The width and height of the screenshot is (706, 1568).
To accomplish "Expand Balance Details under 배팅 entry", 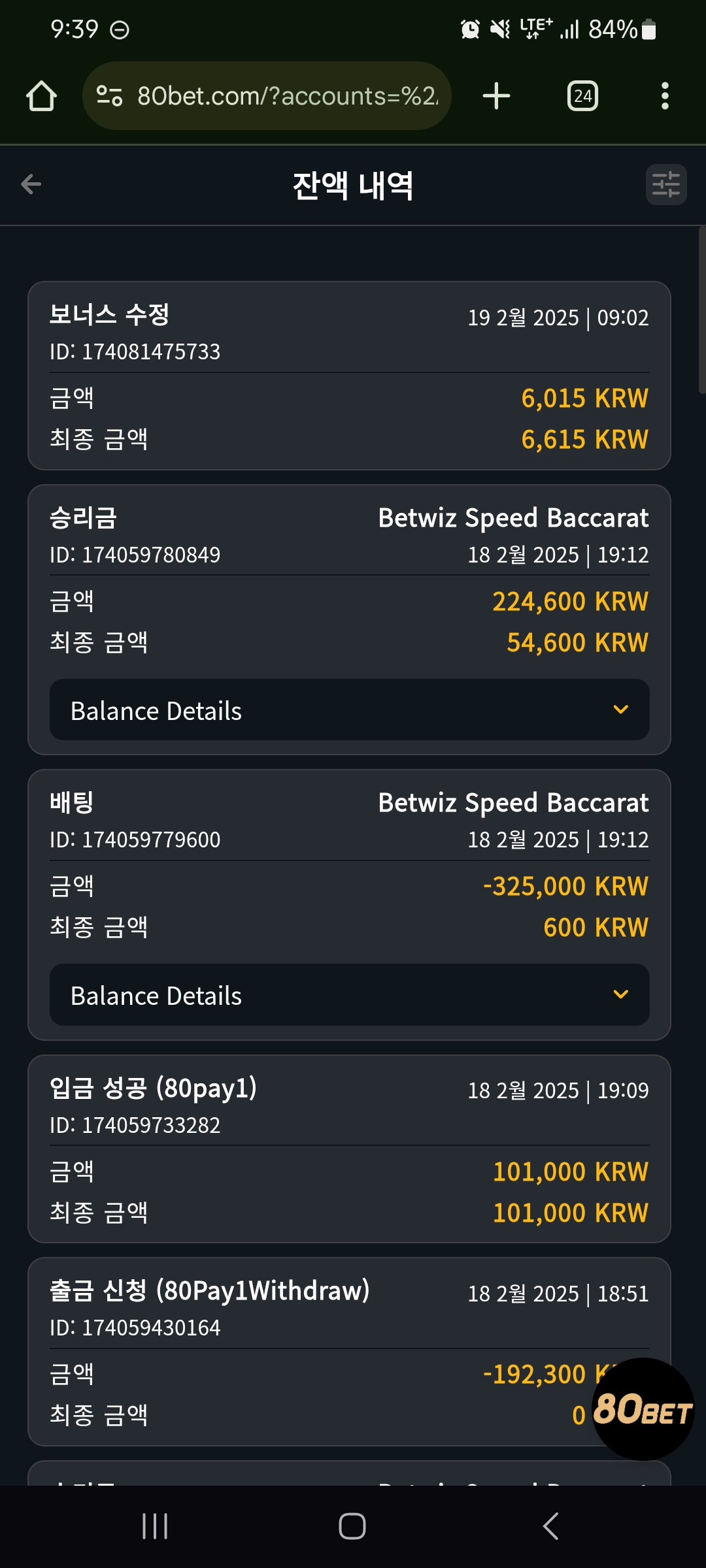I will tap(350, 995).
